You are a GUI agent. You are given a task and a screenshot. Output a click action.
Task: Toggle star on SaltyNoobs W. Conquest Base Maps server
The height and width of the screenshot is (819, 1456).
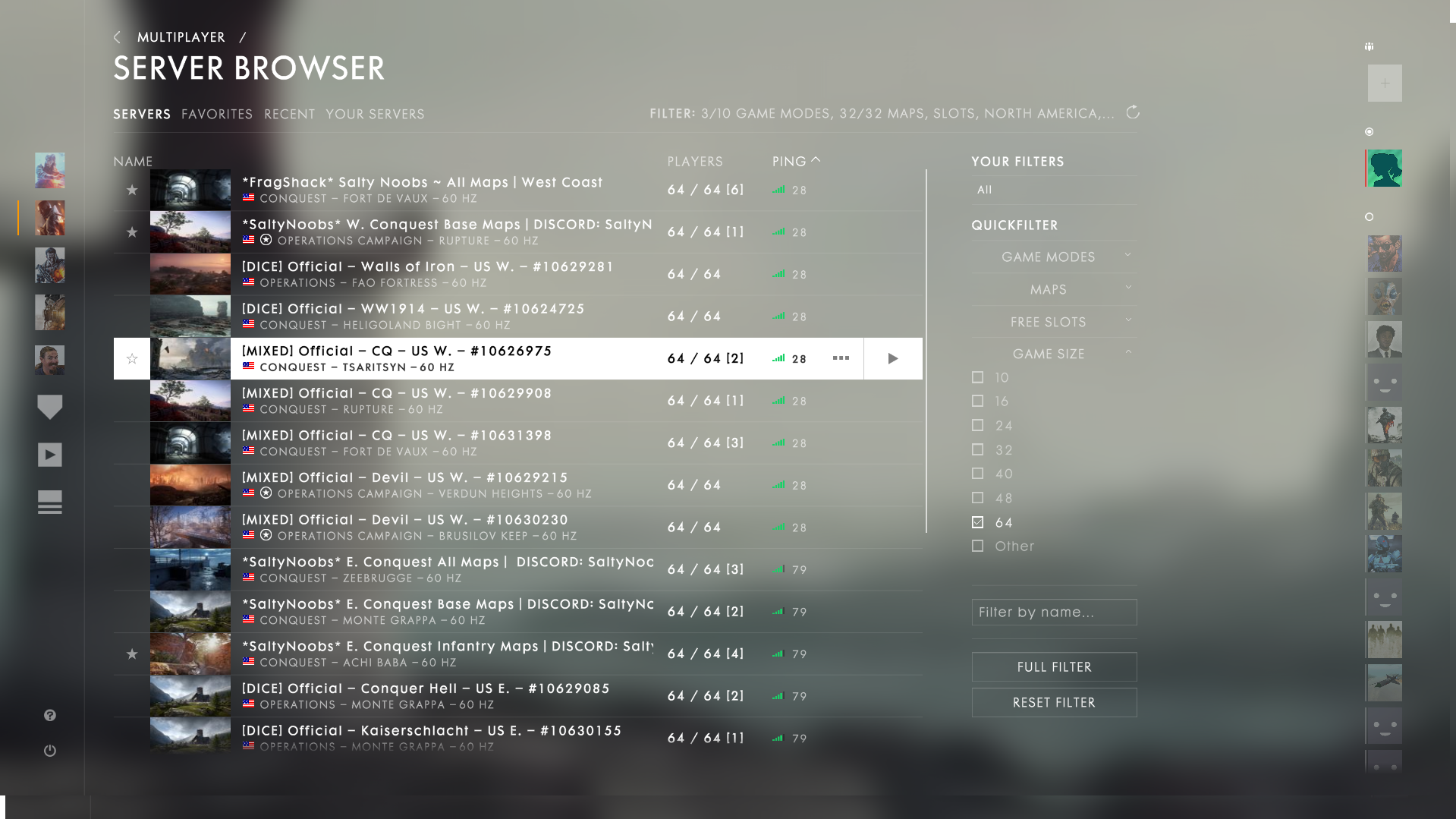coord(132,232)
